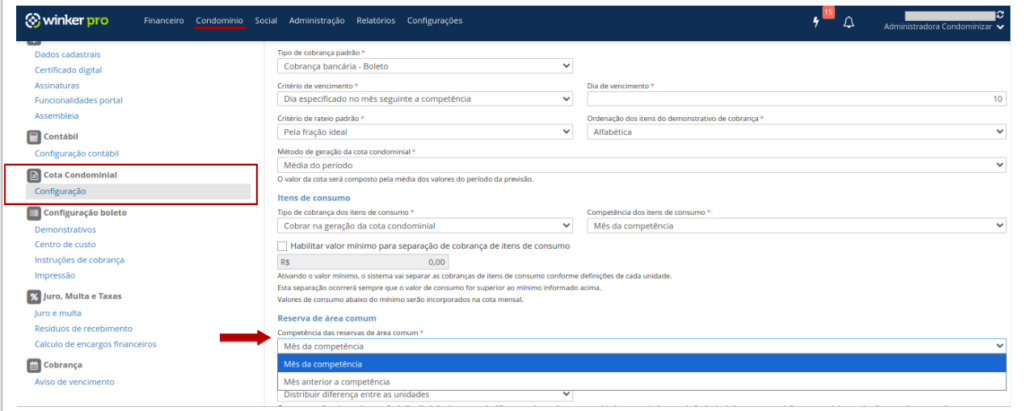Viewport: 1024px width, 411px height.
Task: Click the refresh icon next to account name
Action: point(1000,14)
